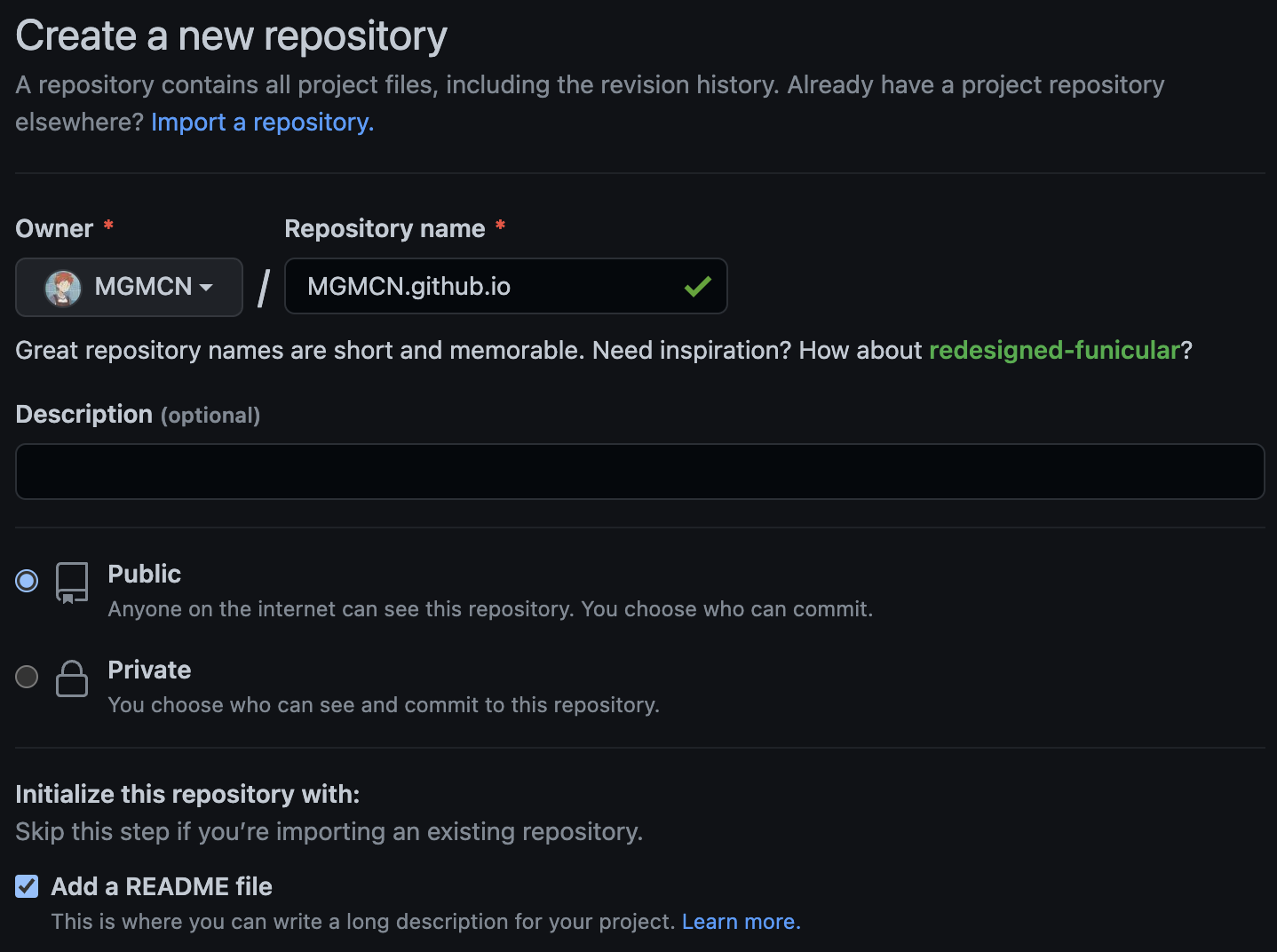Screen dimensions: 1277x952
Task: Click the Skip this step hint text
Action: [329, 832]
